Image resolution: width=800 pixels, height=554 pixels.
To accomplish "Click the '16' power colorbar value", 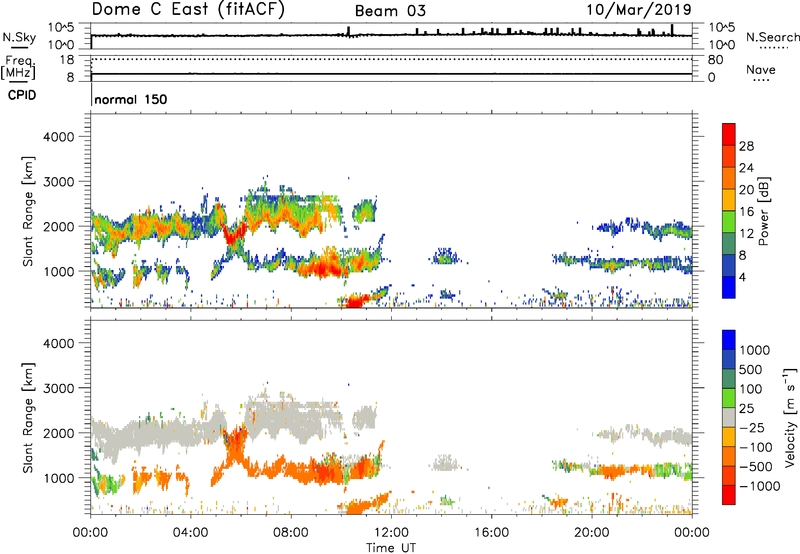I will tap(746, 212).
